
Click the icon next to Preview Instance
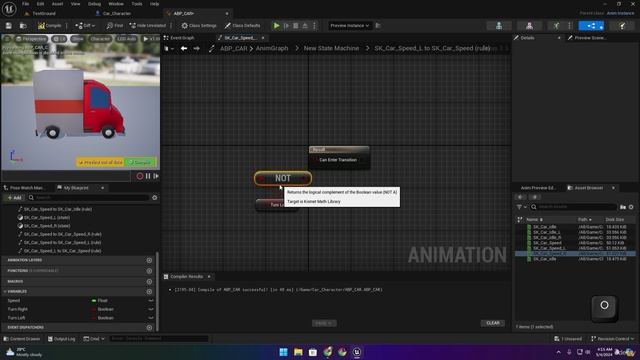tap(378, 26)
